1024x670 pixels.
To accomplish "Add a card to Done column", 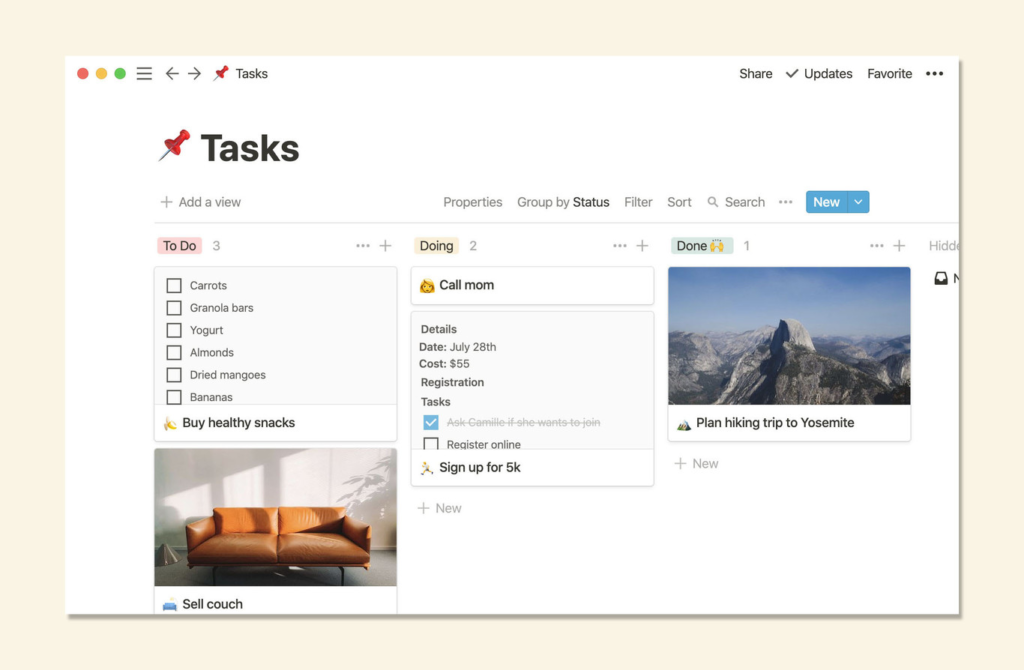I will point(899,246).
